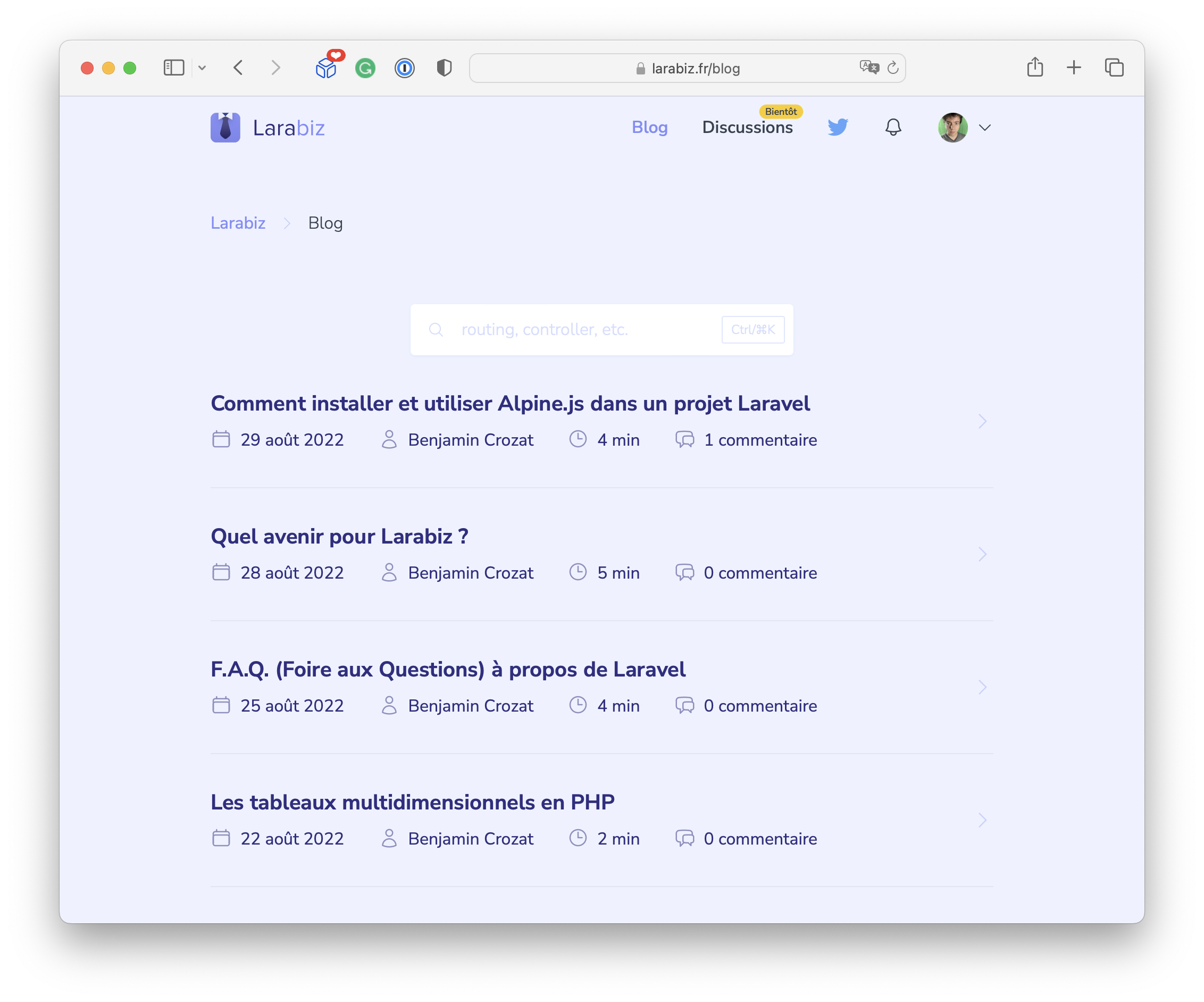Screen dimensions: 1204x1002
Task: Click the clock icon beside 5 min
Action: [578, 572]
